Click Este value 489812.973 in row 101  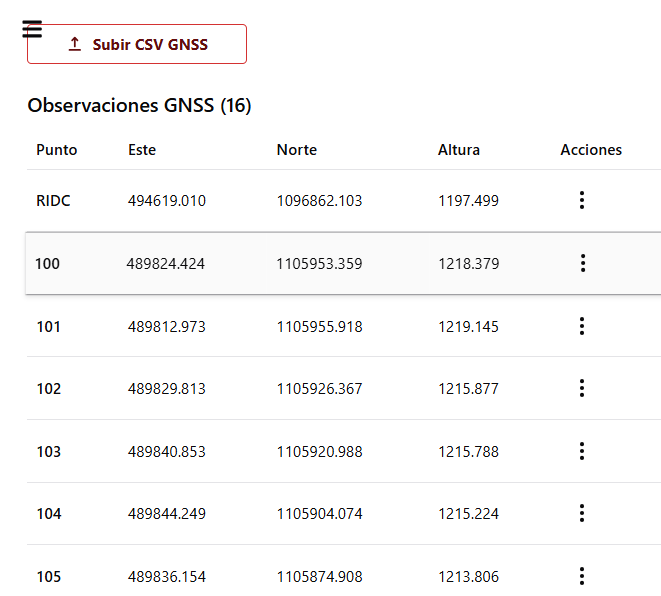[167, 327]
